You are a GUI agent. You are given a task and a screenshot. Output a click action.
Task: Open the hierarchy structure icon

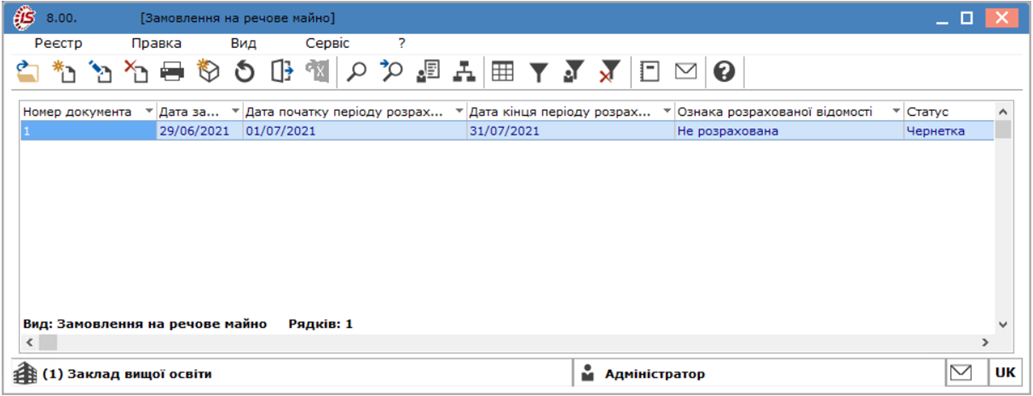[x=464, y=71]
